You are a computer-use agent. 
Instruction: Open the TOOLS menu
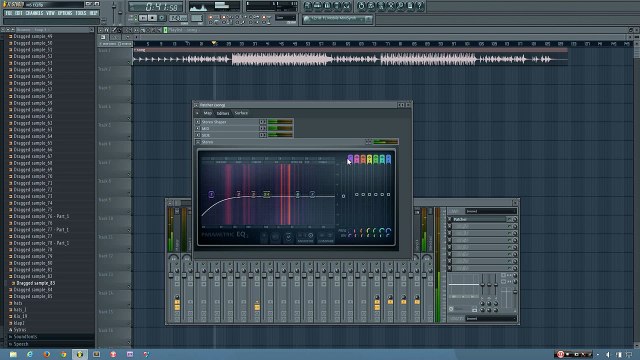click(81, 13)
